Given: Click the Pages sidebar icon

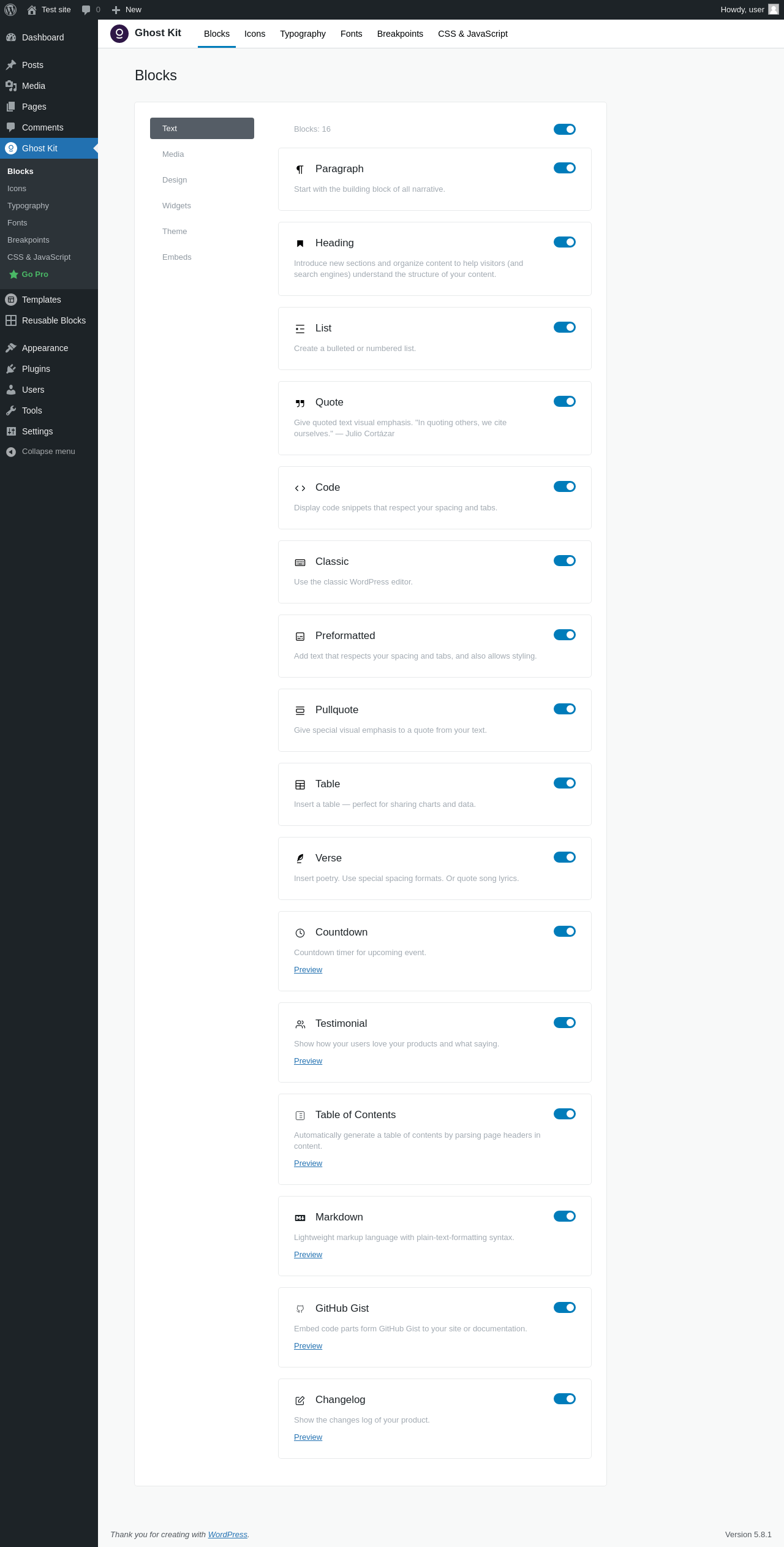Looking at the screenshot, I should [11, 107].
